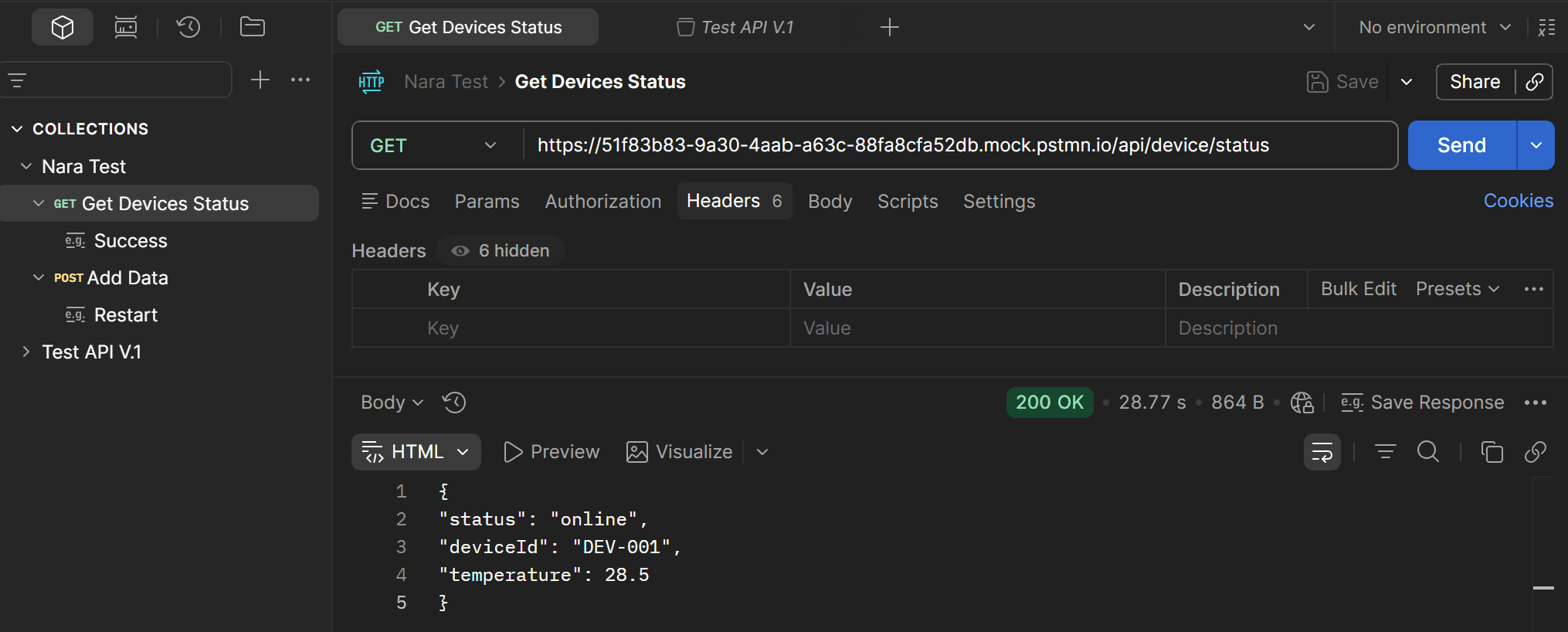Screen dimensions: 1568x632
Task: Open the folder icon in the sidebar header
Action: tap(253, 27)
